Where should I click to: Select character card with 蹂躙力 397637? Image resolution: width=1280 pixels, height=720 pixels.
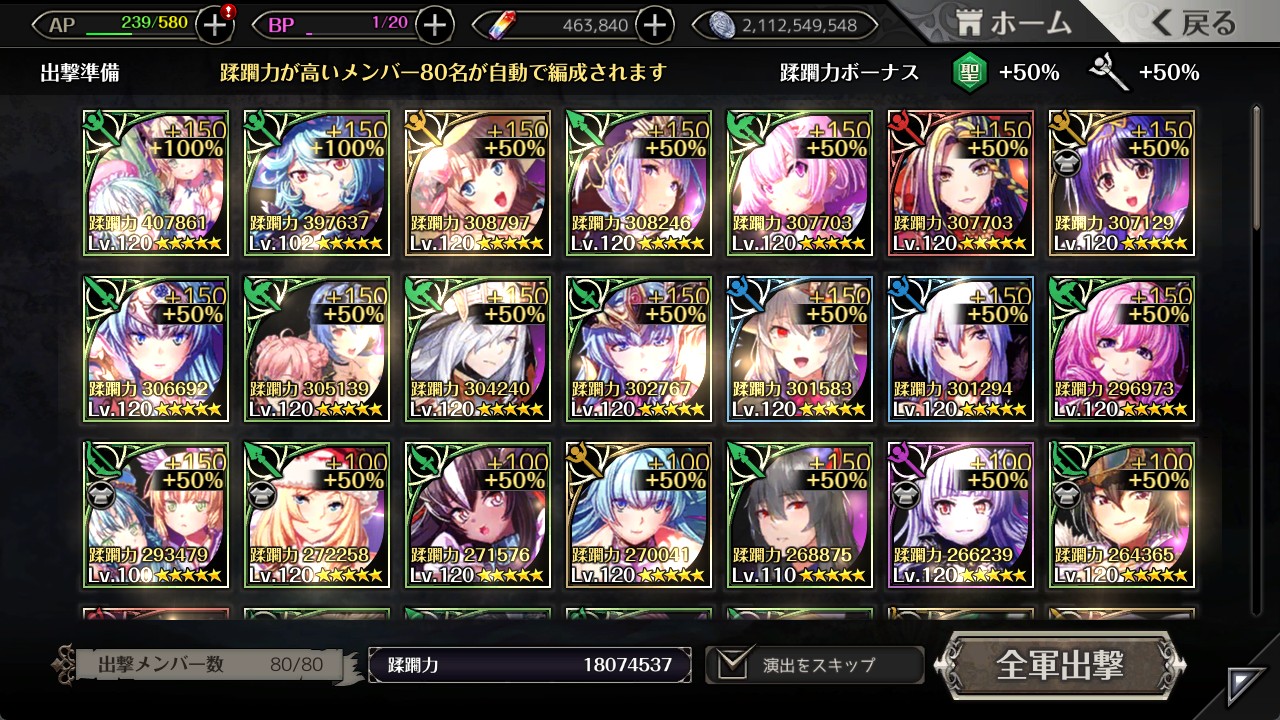(x=317, y=183)
